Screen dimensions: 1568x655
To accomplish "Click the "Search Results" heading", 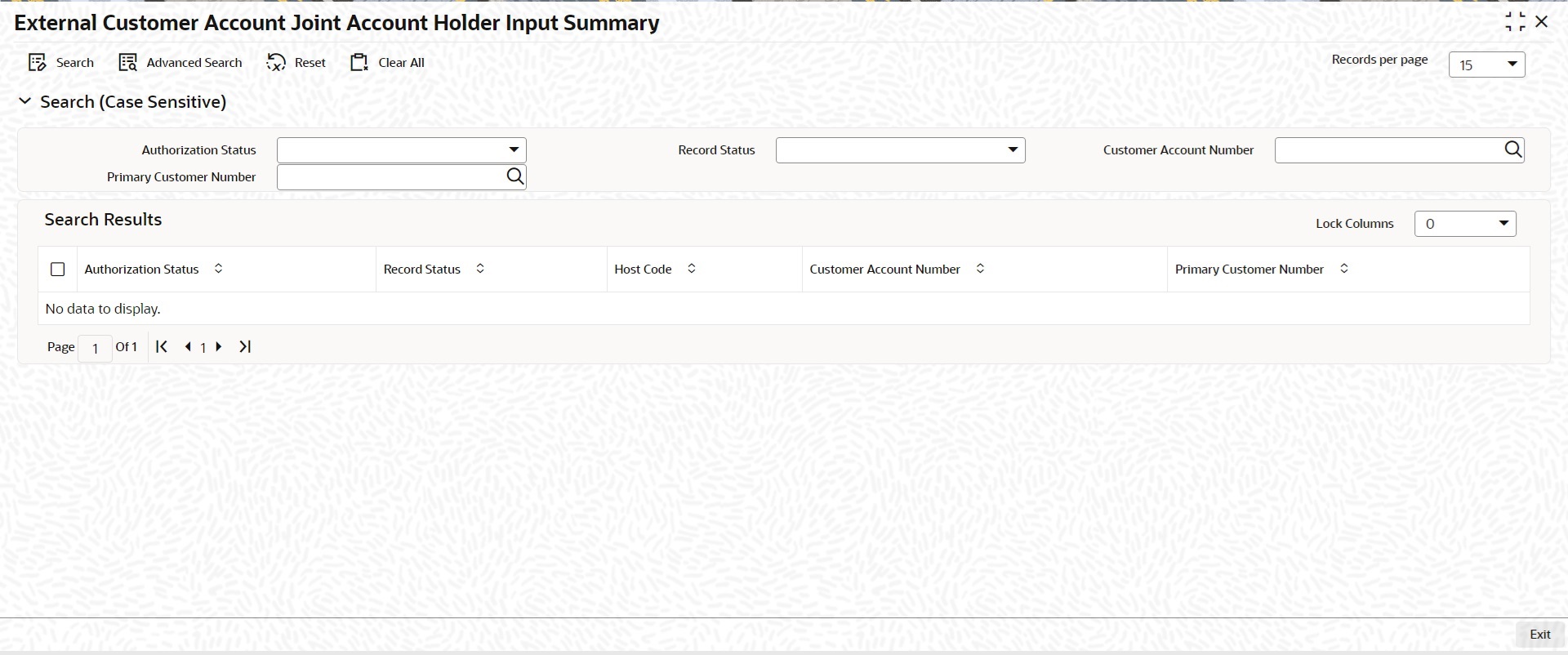I will coord(103,219).
